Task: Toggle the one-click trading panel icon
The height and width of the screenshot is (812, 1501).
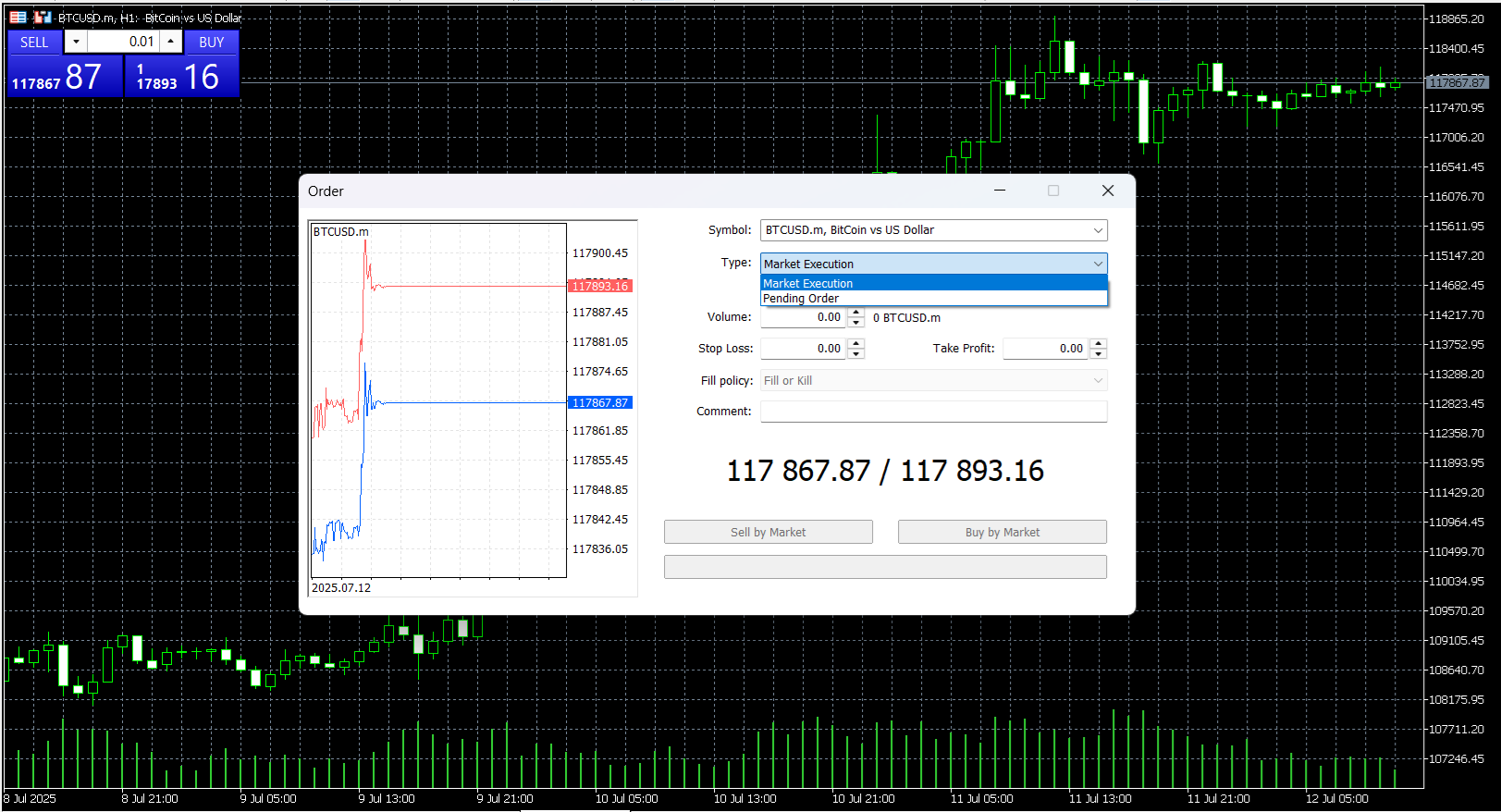Action: (18, 17)
